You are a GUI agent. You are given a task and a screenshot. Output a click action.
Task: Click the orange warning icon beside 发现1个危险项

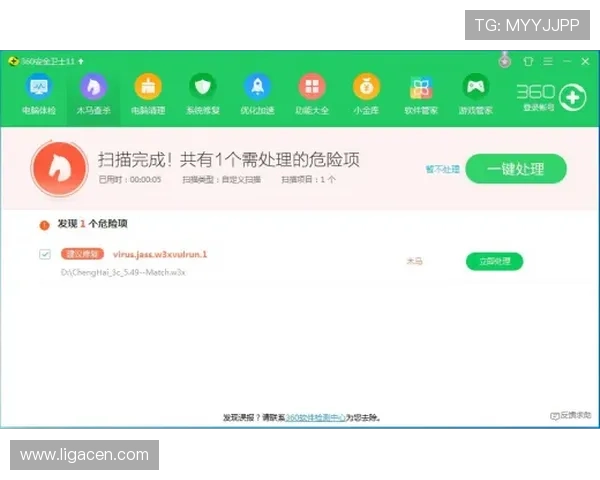pos(45,225)
